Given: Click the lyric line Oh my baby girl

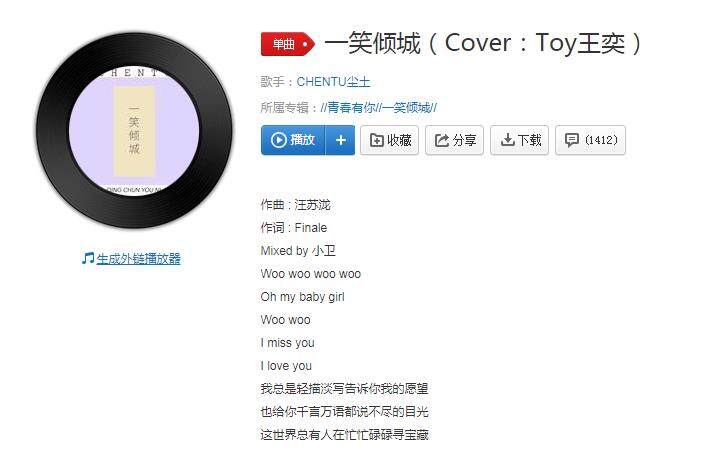Looking at the screenshot, I should (303, 297).
